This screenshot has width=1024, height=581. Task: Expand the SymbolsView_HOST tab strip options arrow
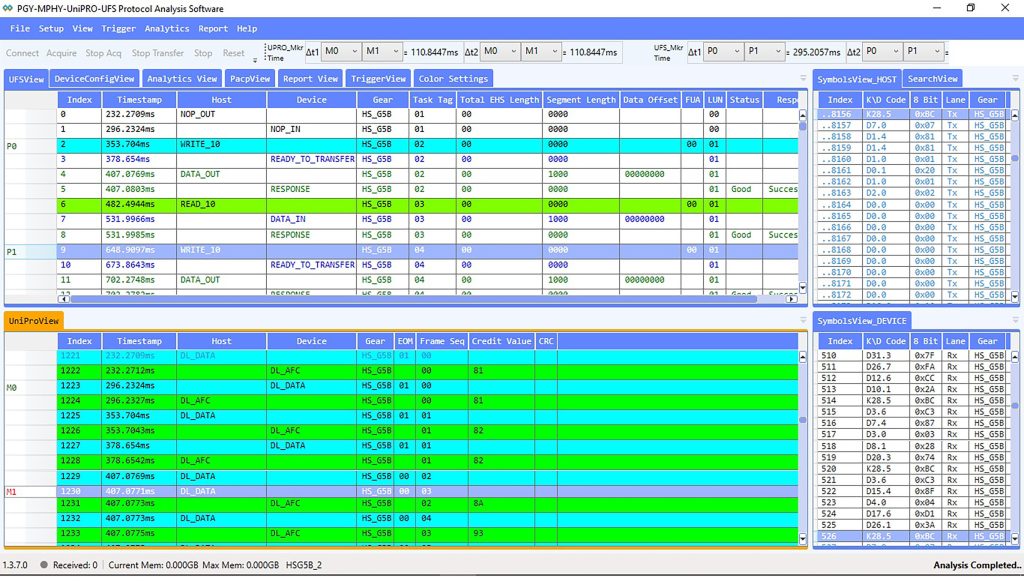1016,78
